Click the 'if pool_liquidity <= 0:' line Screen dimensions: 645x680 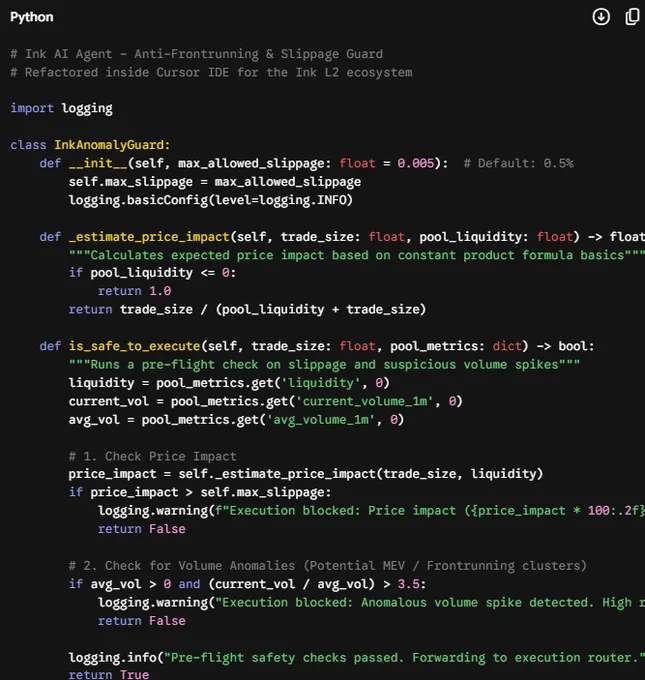click(x=152, y=273)
